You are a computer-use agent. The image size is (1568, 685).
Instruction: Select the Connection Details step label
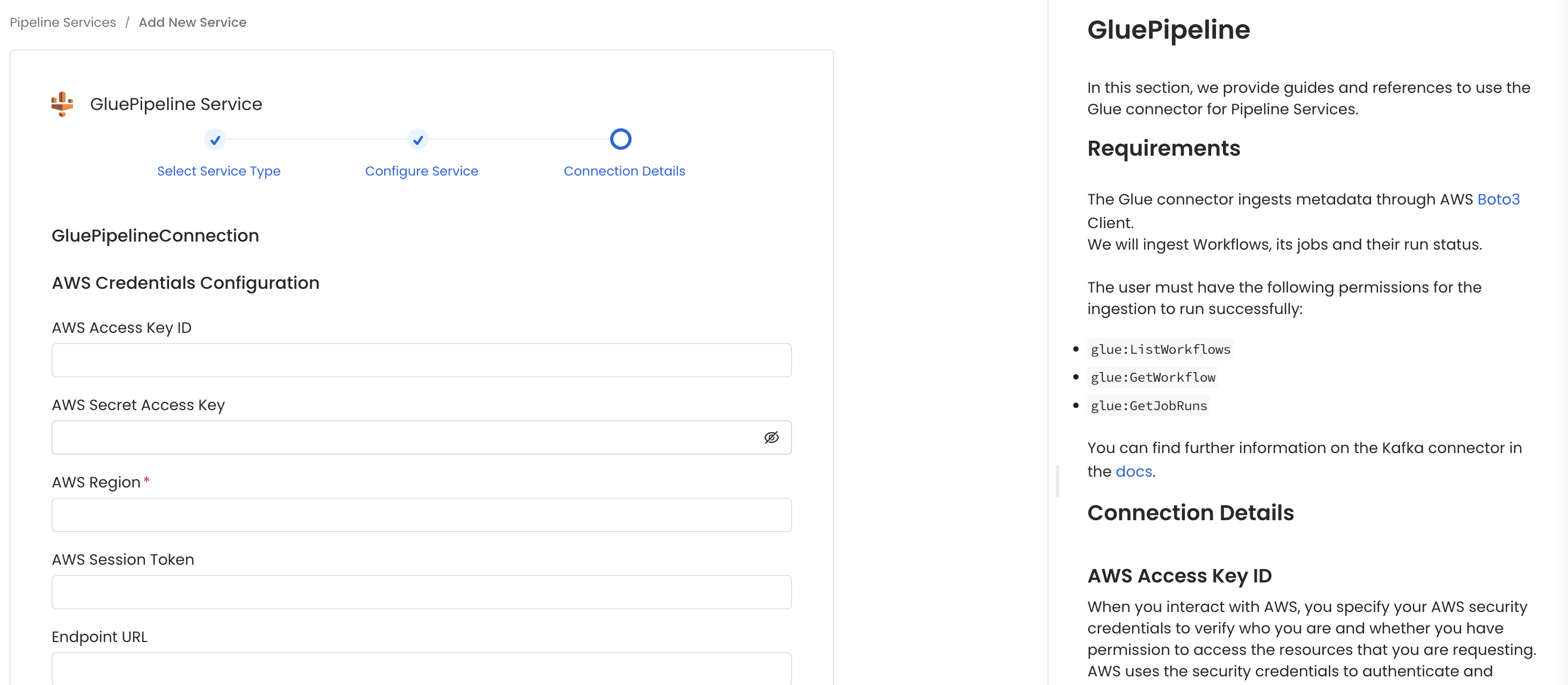pos(624,171)
